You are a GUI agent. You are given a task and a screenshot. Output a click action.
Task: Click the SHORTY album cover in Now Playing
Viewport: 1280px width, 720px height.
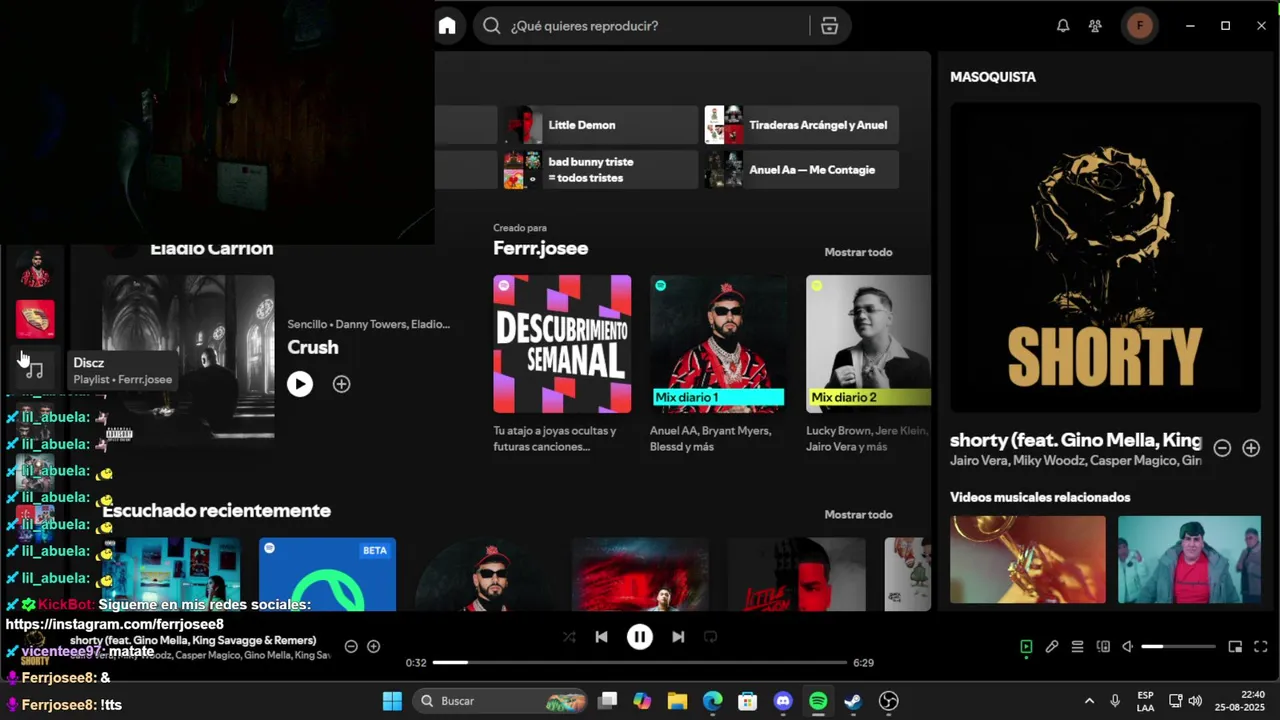click(x=1105, y=258)
